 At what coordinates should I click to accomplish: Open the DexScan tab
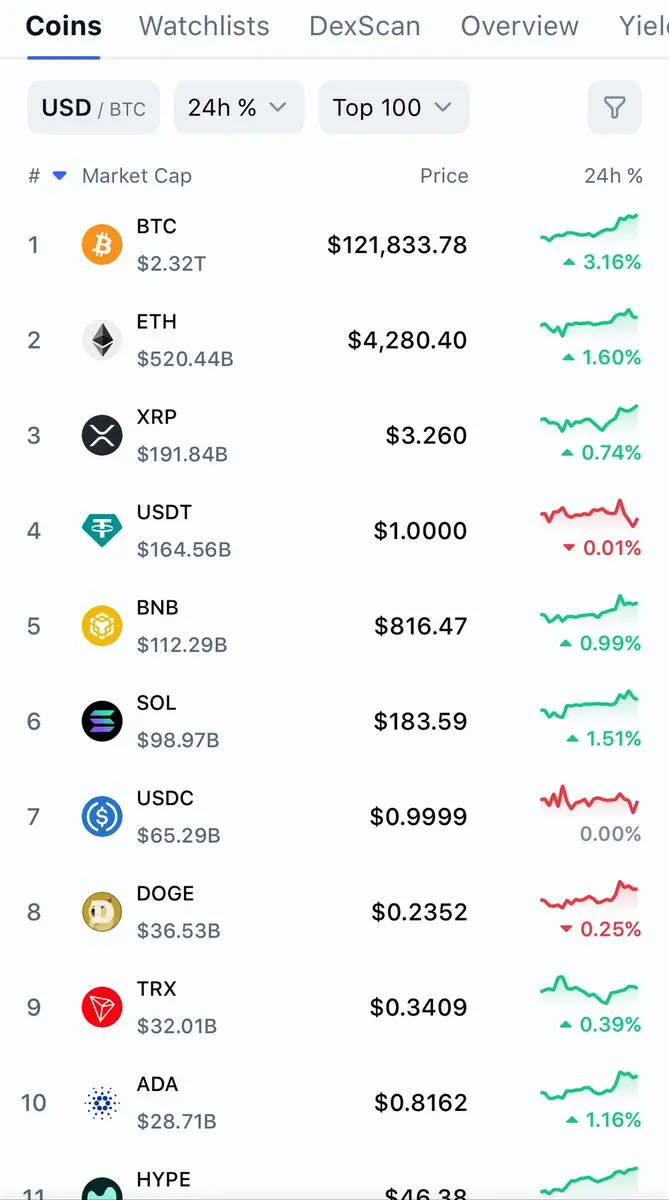pyautogui.click(x=365, y=26)
